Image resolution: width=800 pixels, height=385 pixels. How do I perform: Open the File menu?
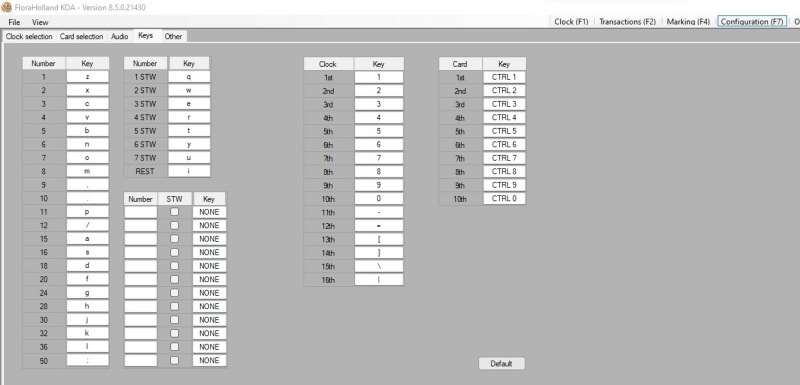pyautogui.click(x=14, y=22)
